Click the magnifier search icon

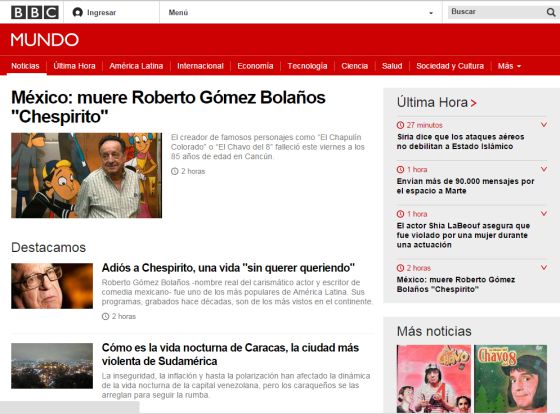click(x=551, y=13)
